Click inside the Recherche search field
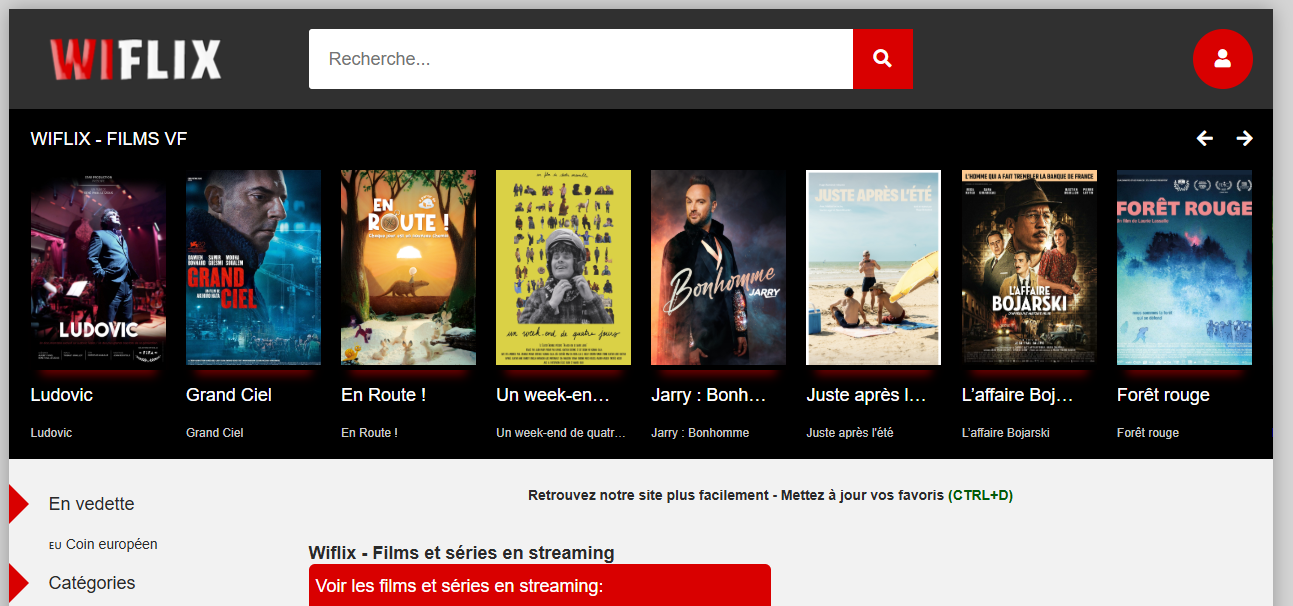Image resolution: width=1293 pixels, height=606 pixels. (580, 58)
